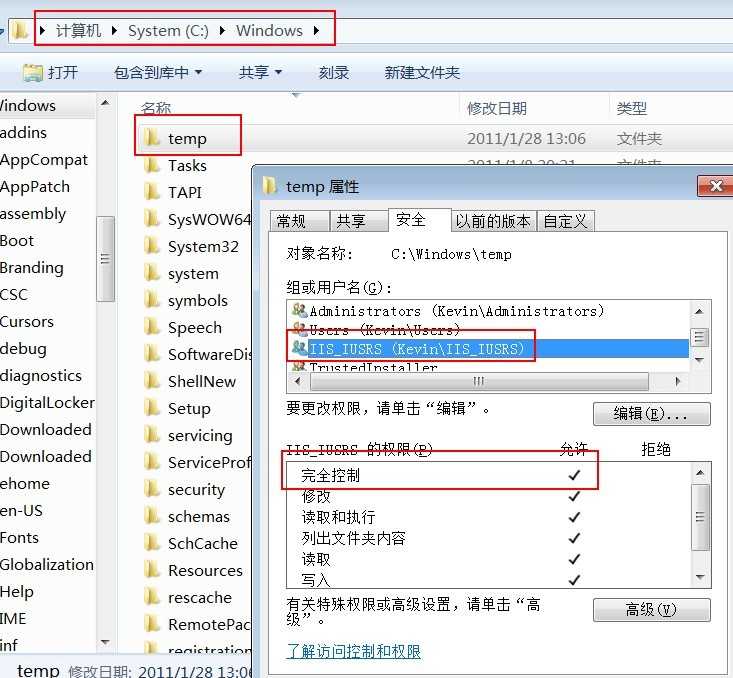Click folder icon in temp 属性 title bar
This screenshot has height=678, width=733.
(270, 186)
